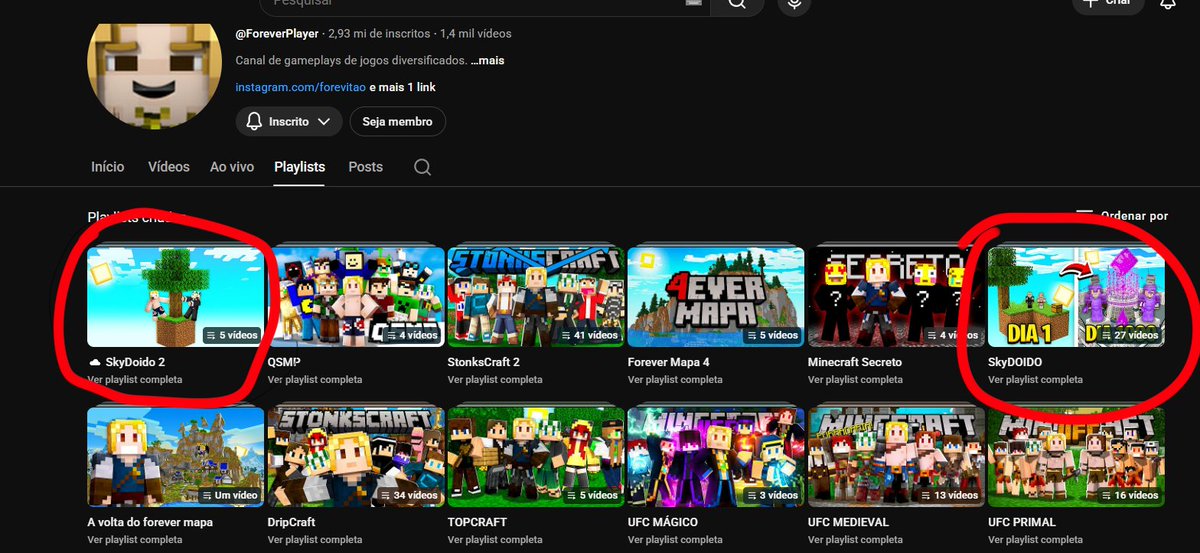Click the 16 vídeos badge on UFC PRIMAL
The image size is (1200, 553).
coord(1128,495)
